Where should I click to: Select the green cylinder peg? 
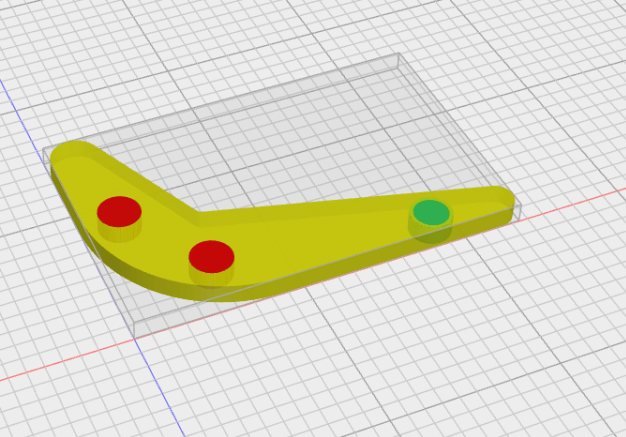[x=431, y=213]
